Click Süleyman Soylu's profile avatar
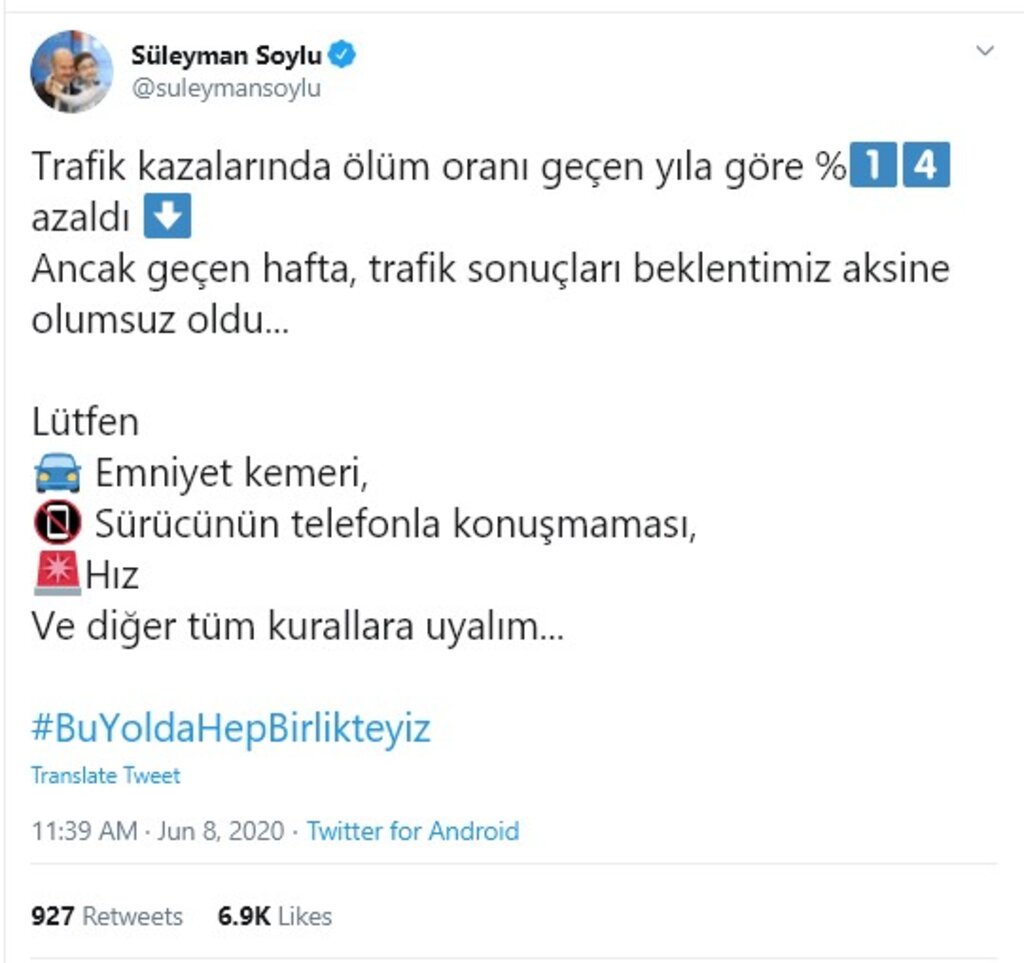Image resolution: width=1024 pixels, height=963 pixels. point(71,72)
